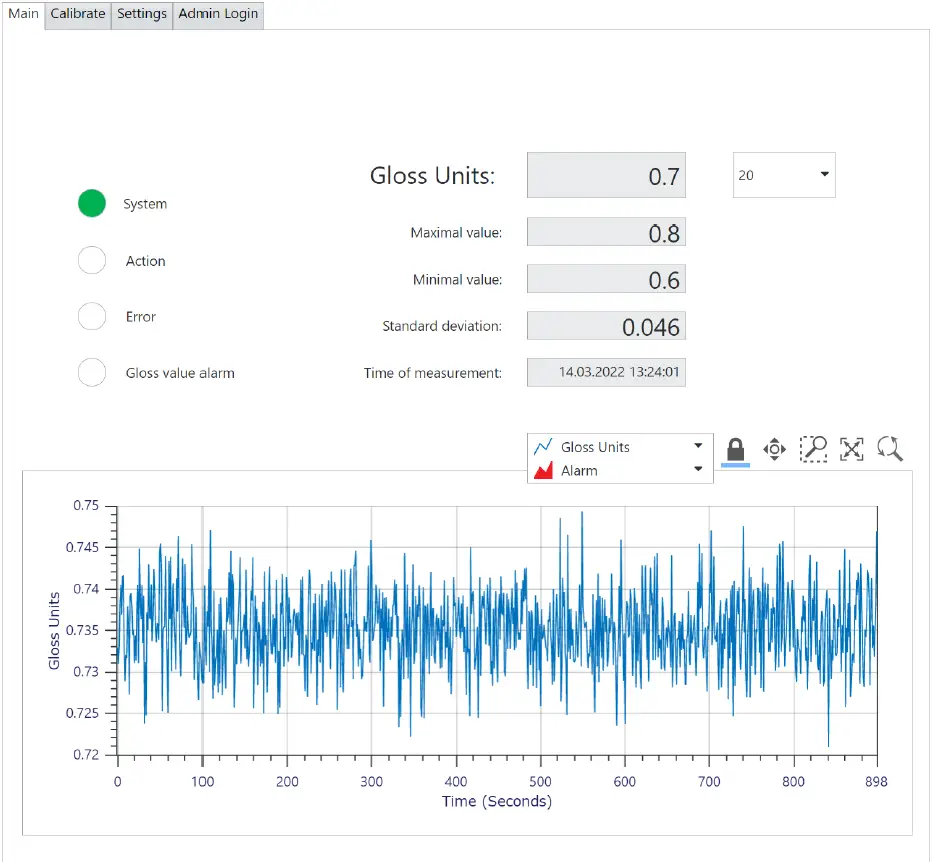The height and width of the screenshot is (862, 933).
Task: Go to the Admin Login tab
Action: pos(218,14)
